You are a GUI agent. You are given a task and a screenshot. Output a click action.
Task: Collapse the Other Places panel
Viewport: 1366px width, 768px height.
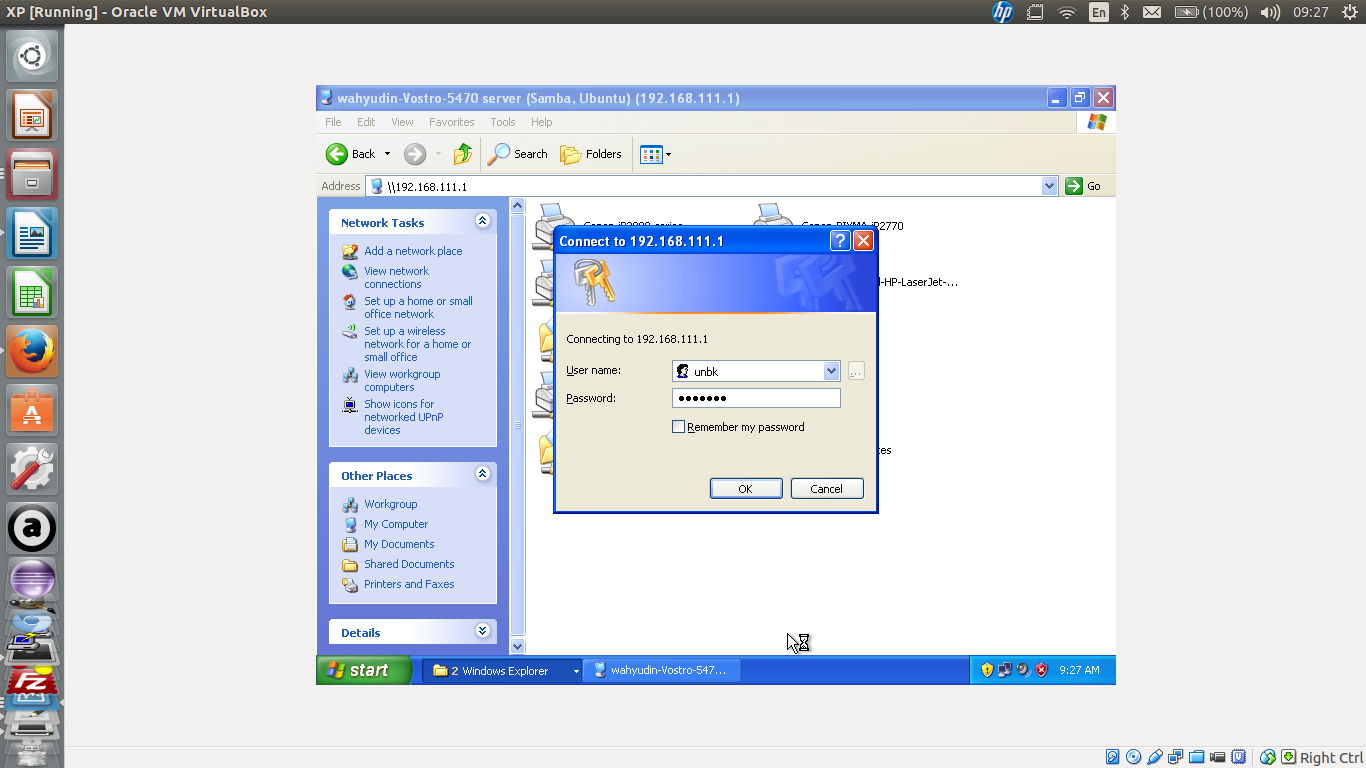point(483,474)
